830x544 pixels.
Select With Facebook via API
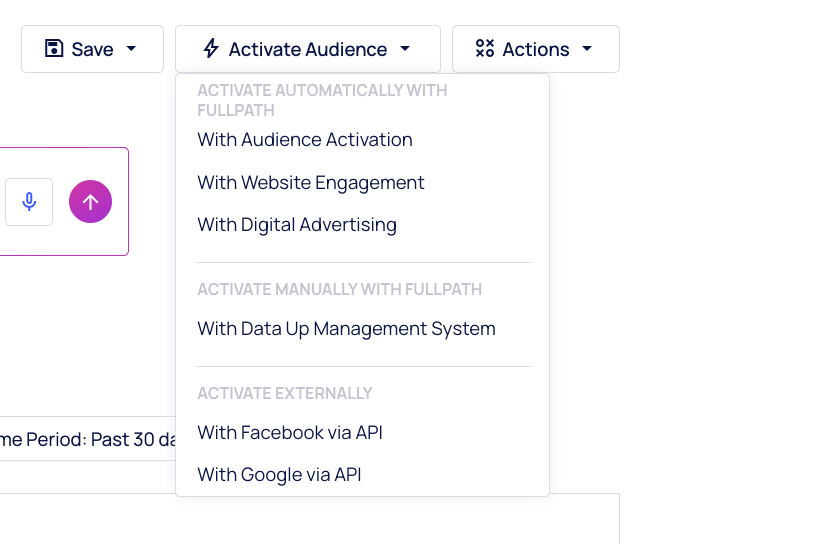tap(290, 433)
